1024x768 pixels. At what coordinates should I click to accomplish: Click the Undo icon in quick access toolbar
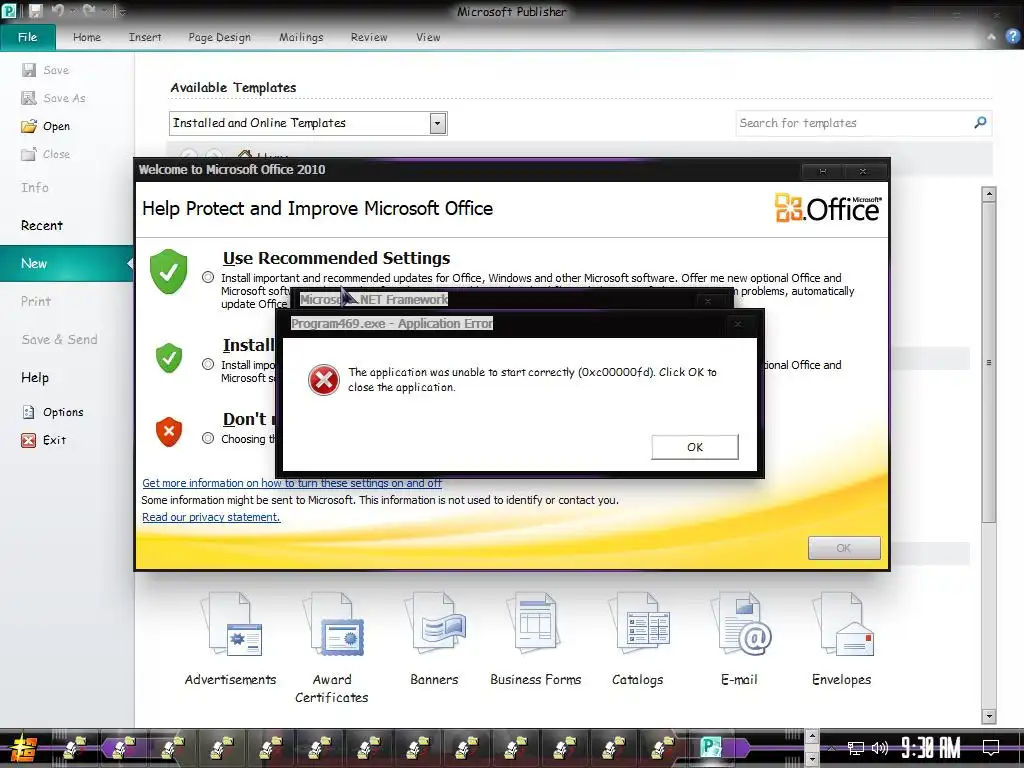click(x=57, y=11)
